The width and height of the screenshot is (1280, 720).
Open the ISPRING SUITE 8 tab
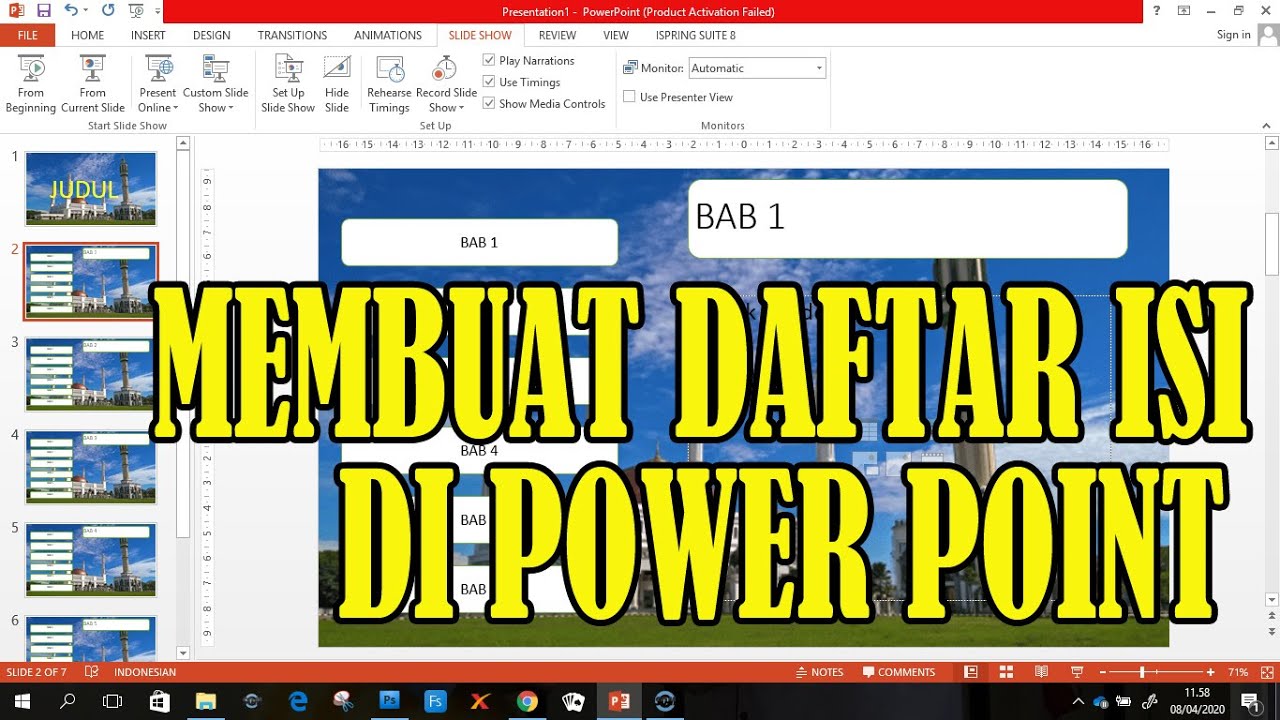(x=696, y=35)
